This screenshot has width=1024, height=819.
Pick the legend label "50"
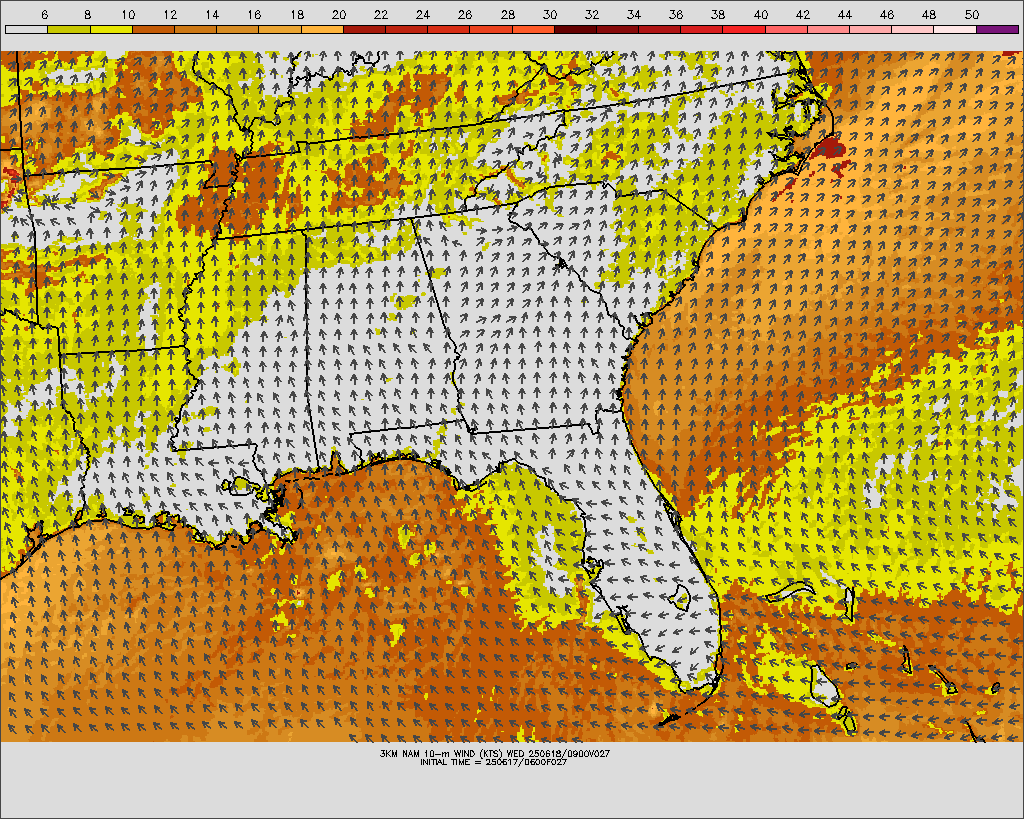click(972, 14)
